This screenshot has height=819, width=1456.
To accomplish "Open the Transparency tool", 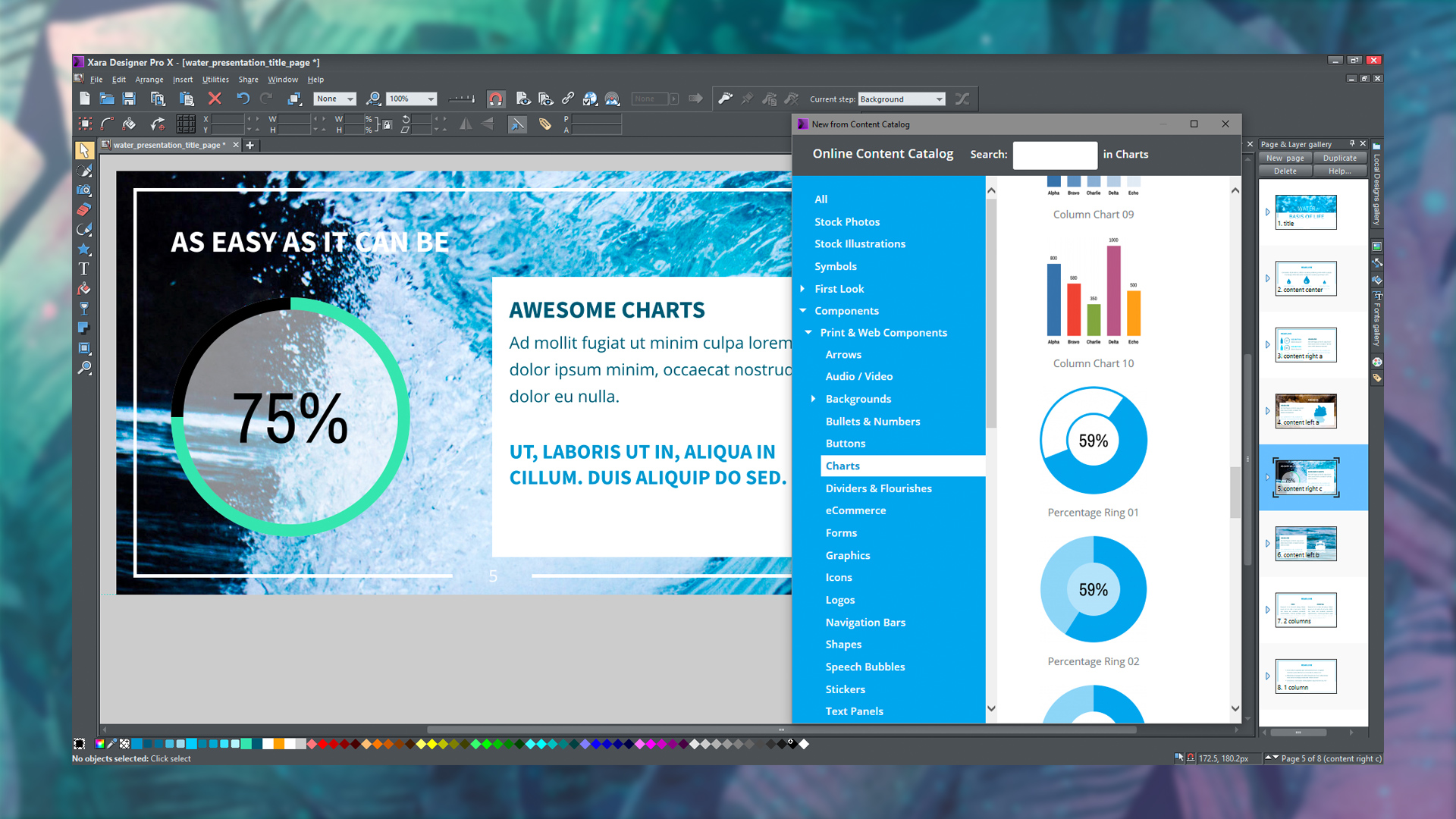I will pyautogui.click(x=84, y=309).
